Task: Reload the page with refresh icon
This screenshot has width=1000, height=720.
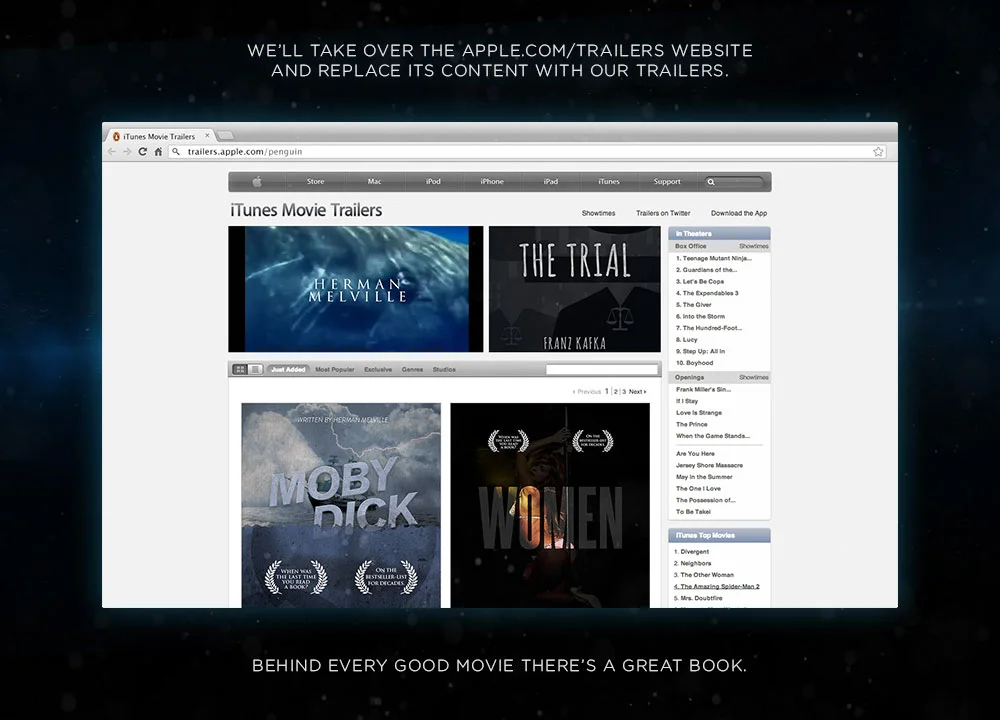Action: [x=142, y=152]
